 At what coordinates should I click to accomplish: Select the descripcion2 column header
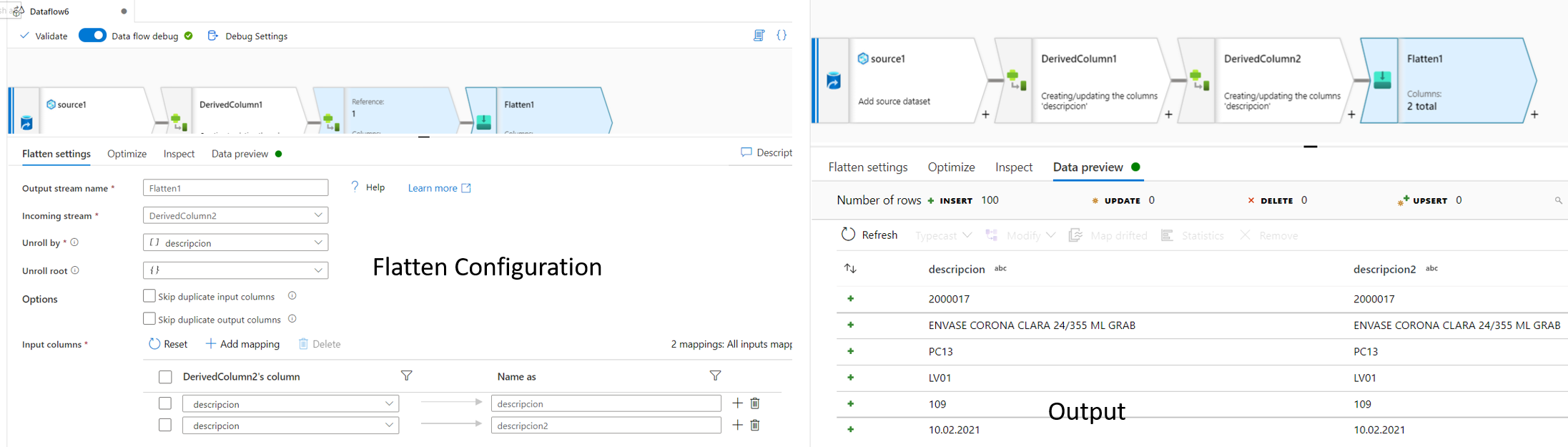[1384, 269]
